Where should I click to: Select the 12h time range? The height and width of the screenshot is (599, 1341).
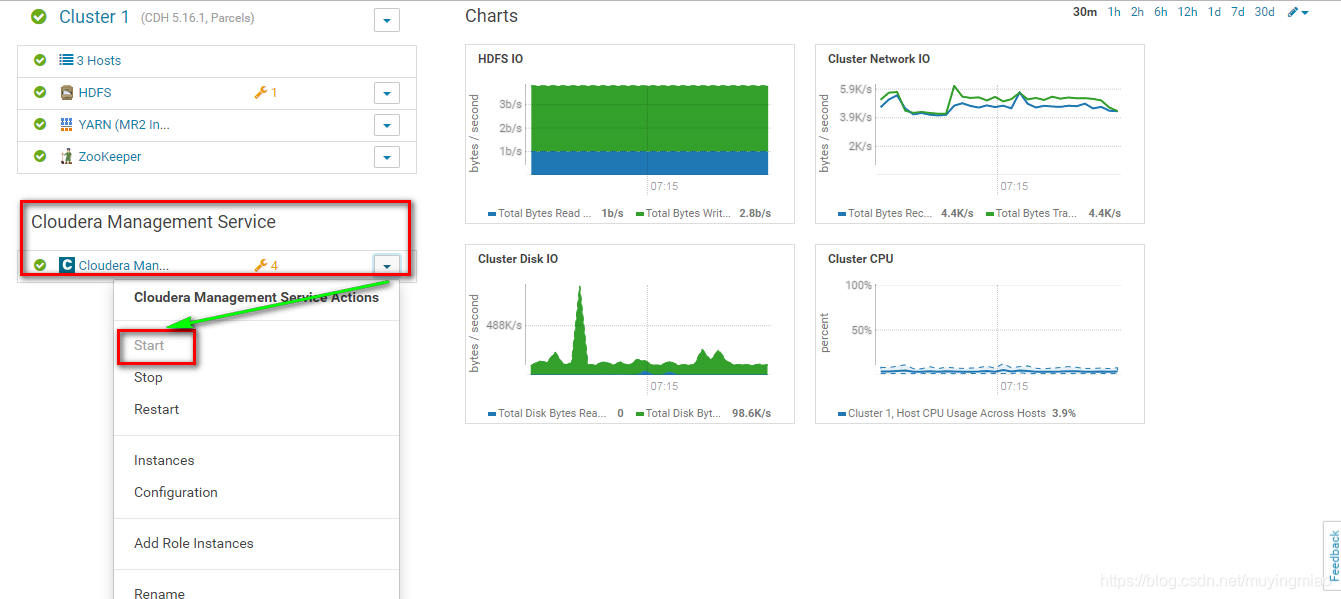click(1187, 12)
